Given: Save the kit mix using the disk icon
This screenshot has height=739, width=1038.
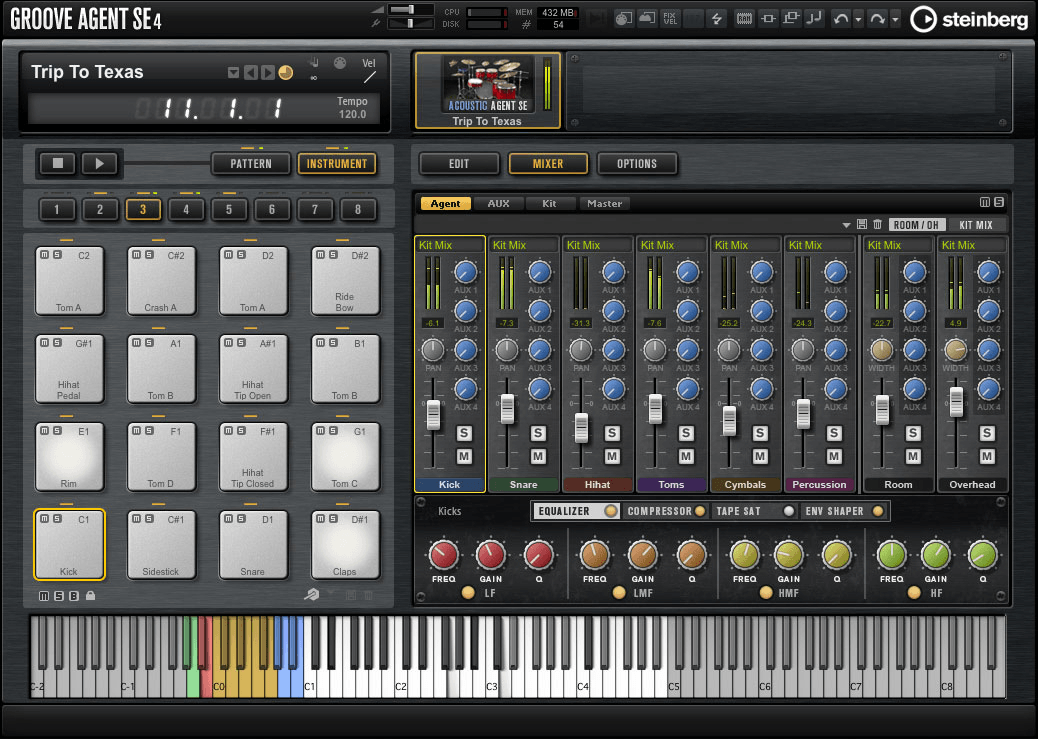Looking at the screenshot, I should tap(862, 223).
